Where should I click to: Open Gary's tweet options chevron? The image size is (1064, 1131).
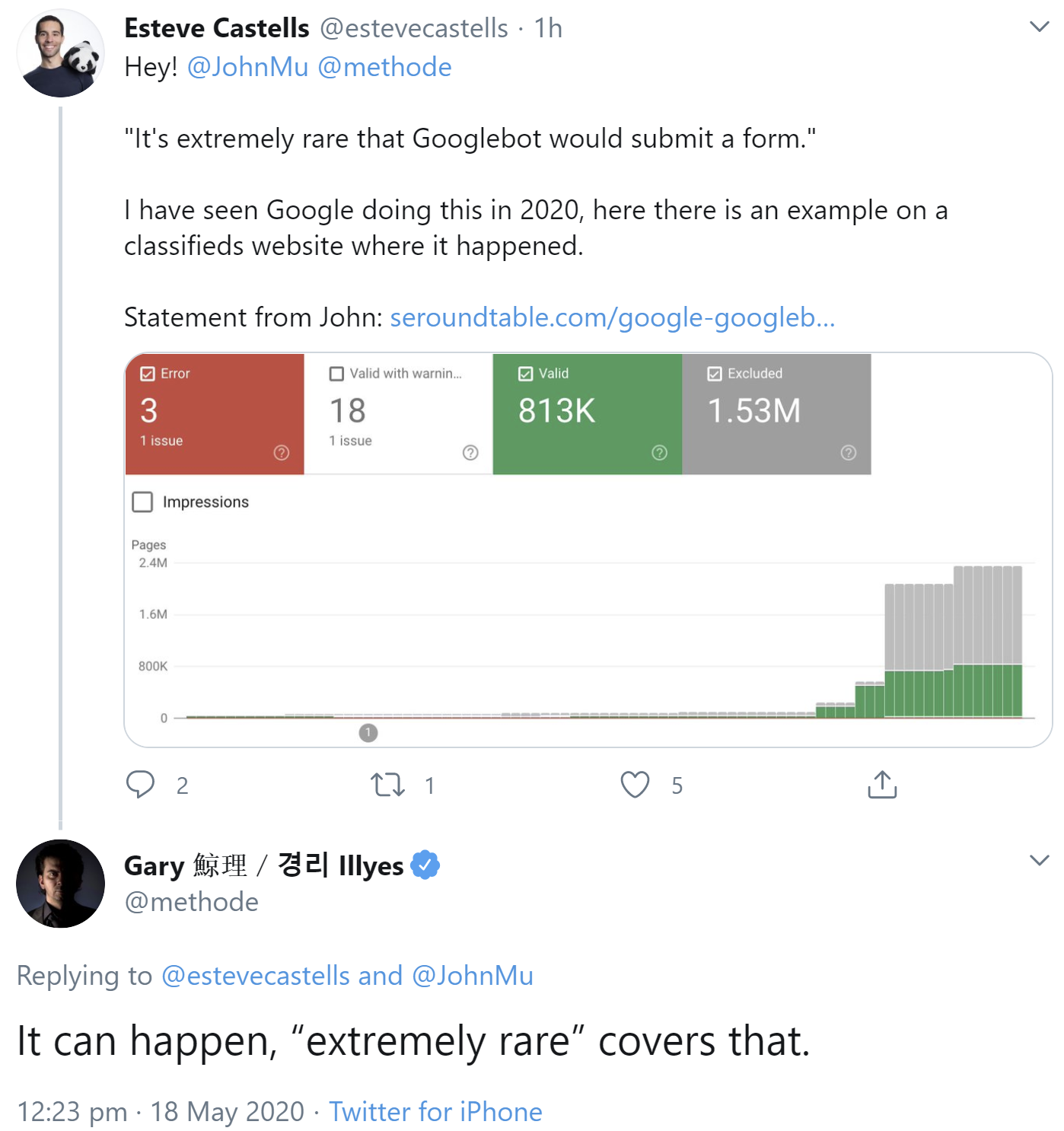click(x=1038, y=861)
